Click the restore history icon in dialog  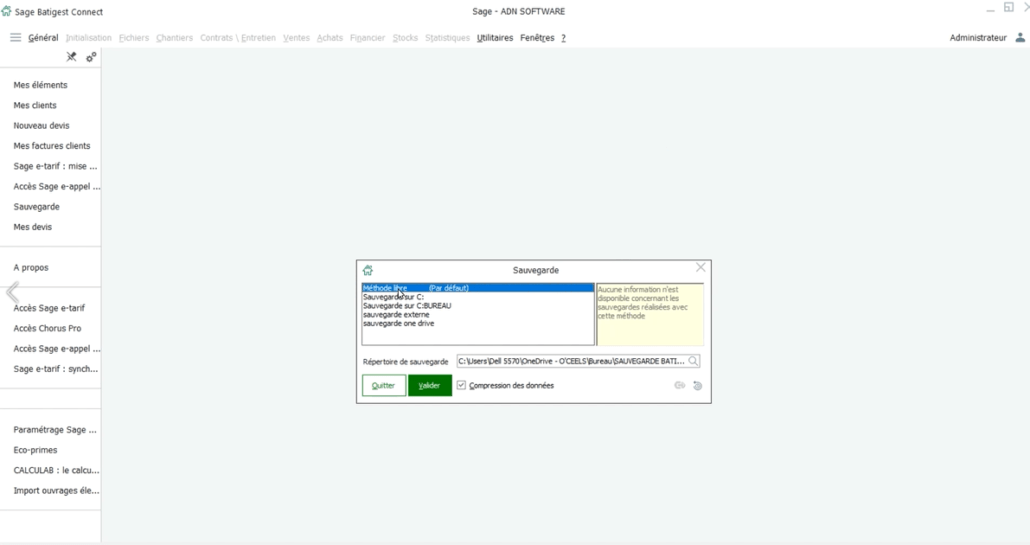[x=698, y=385]
